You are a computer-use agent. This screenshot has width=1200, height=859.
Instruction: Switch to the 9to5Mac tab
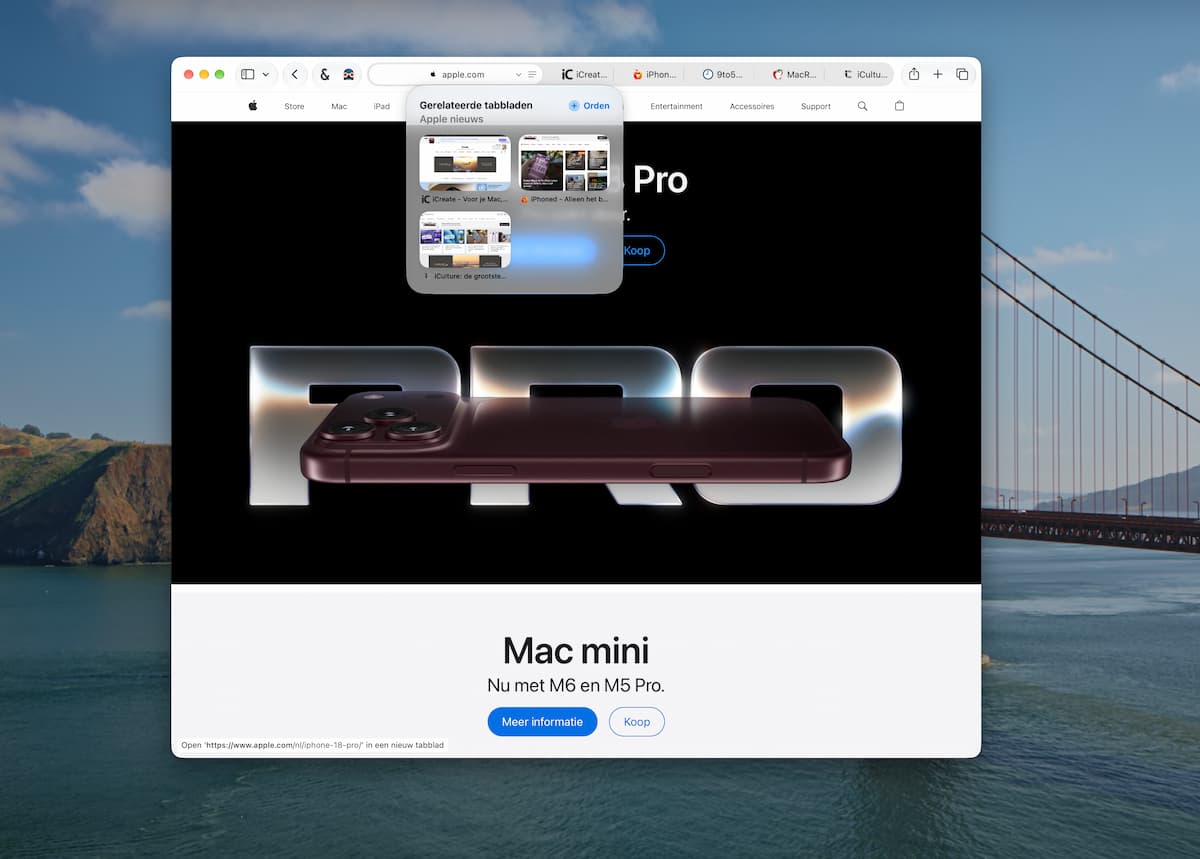(x=723, y=74)
